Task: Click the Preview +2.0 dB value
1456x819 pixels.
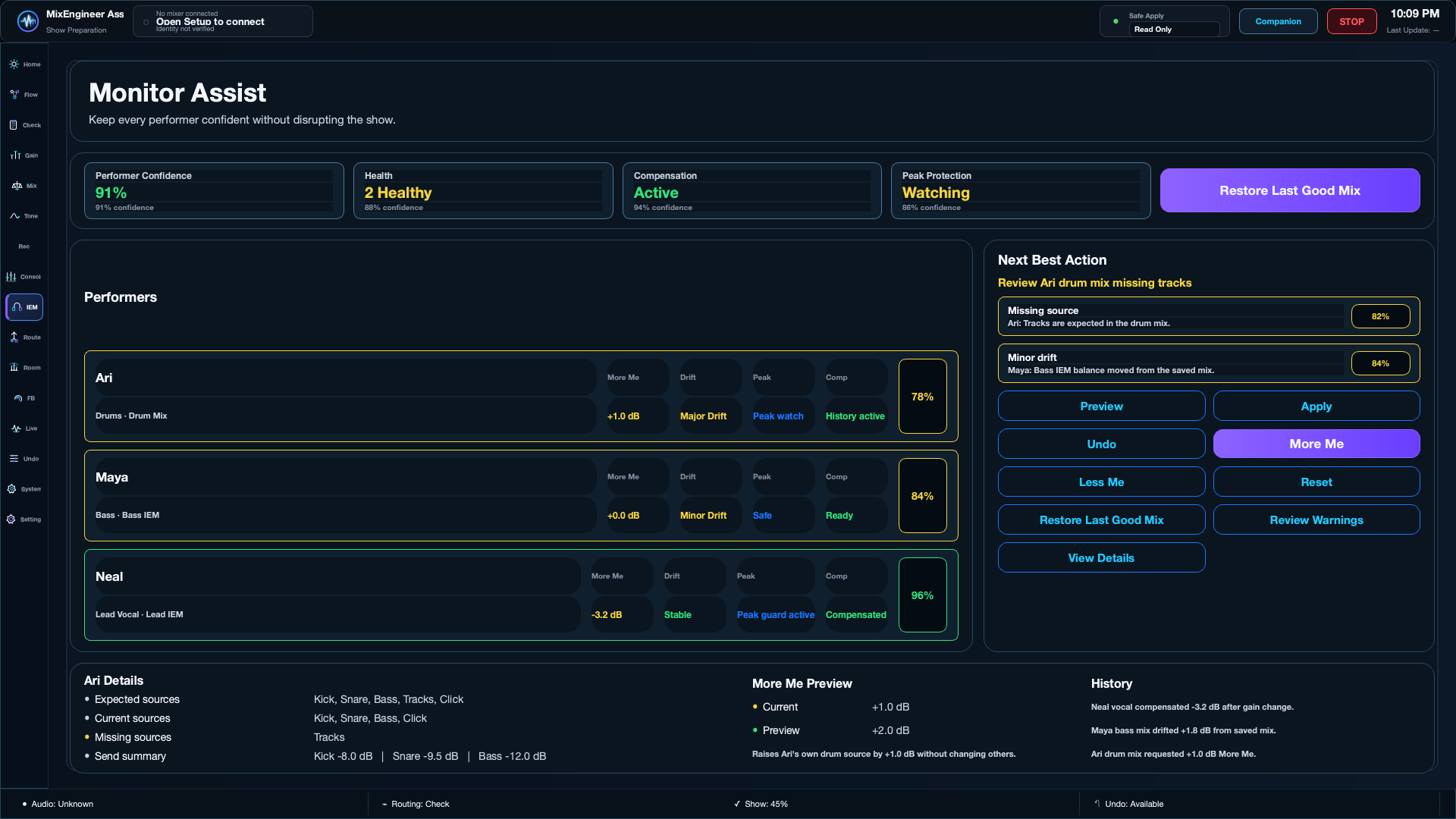Action: pyautogui.click(x=890, y=730)
